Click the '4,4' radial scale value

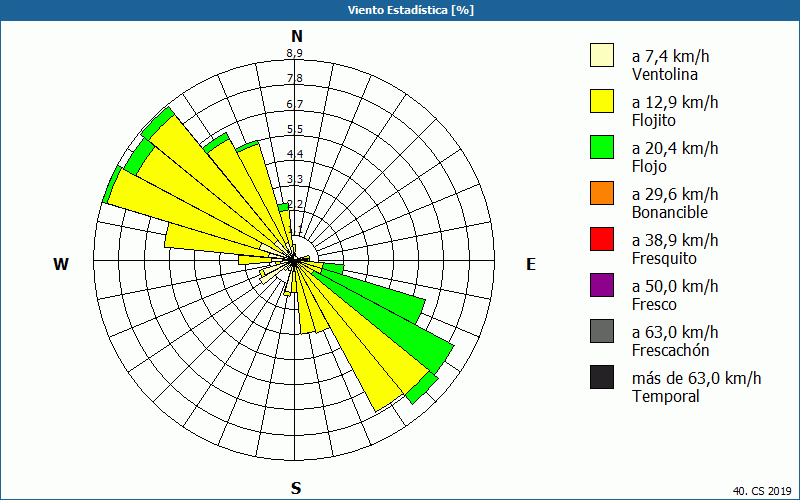point(295,154)
